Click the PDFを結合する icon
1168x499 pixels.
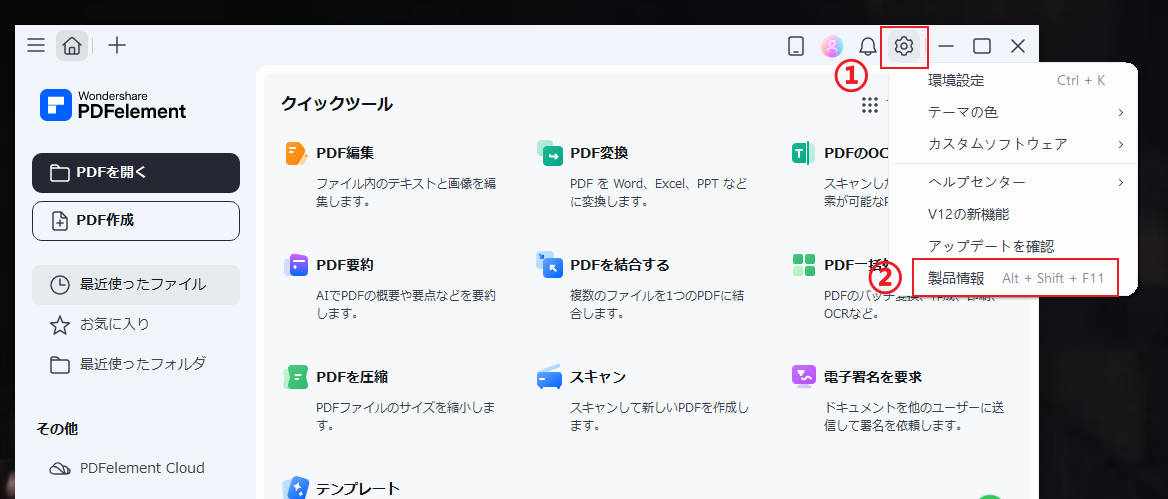click(550, 264)
